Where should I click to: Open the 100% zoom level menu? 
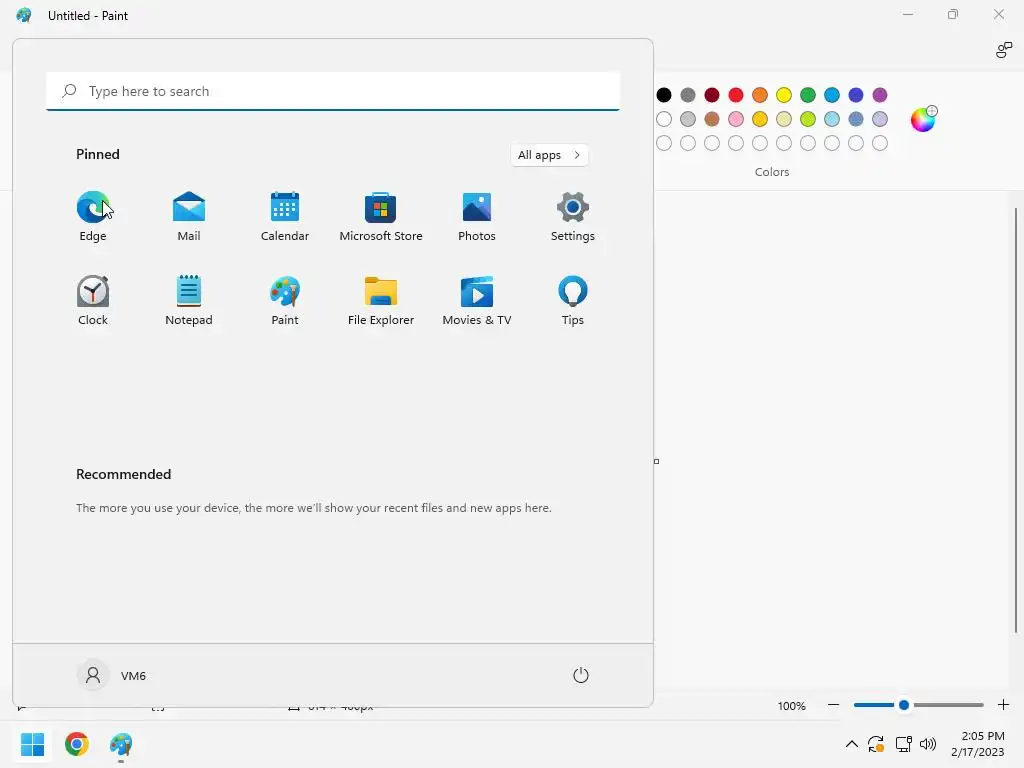792,706
